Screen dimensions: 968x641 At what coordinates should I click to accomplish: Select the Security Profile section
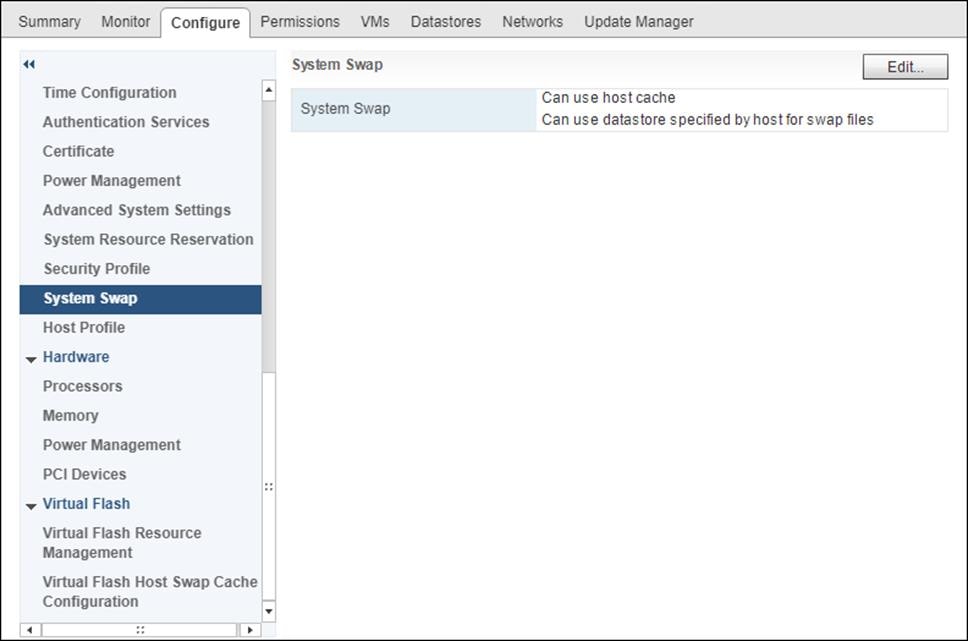click(x=96, y=268)
